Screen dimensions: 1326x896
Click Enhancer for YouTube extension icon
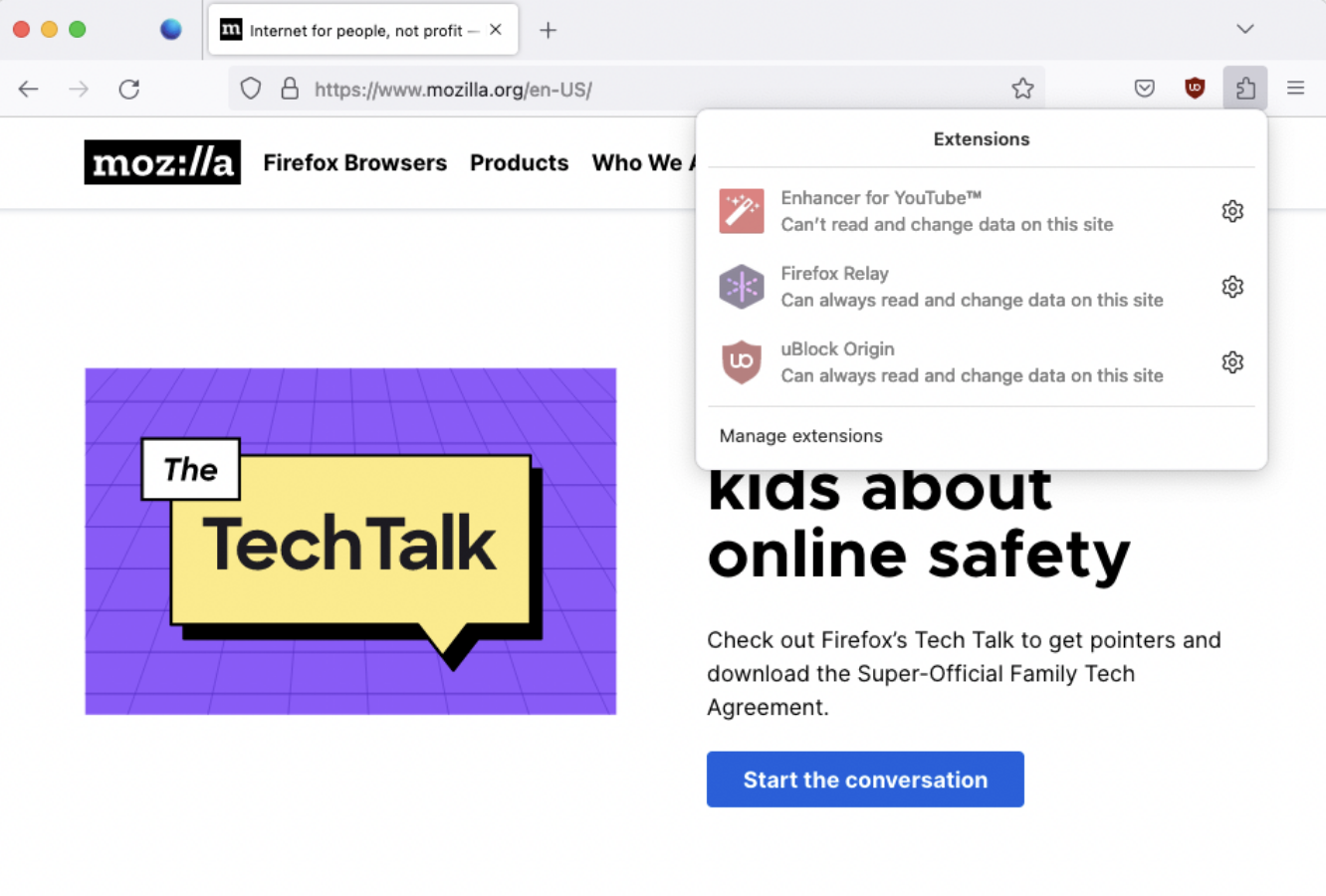[742, 211]
